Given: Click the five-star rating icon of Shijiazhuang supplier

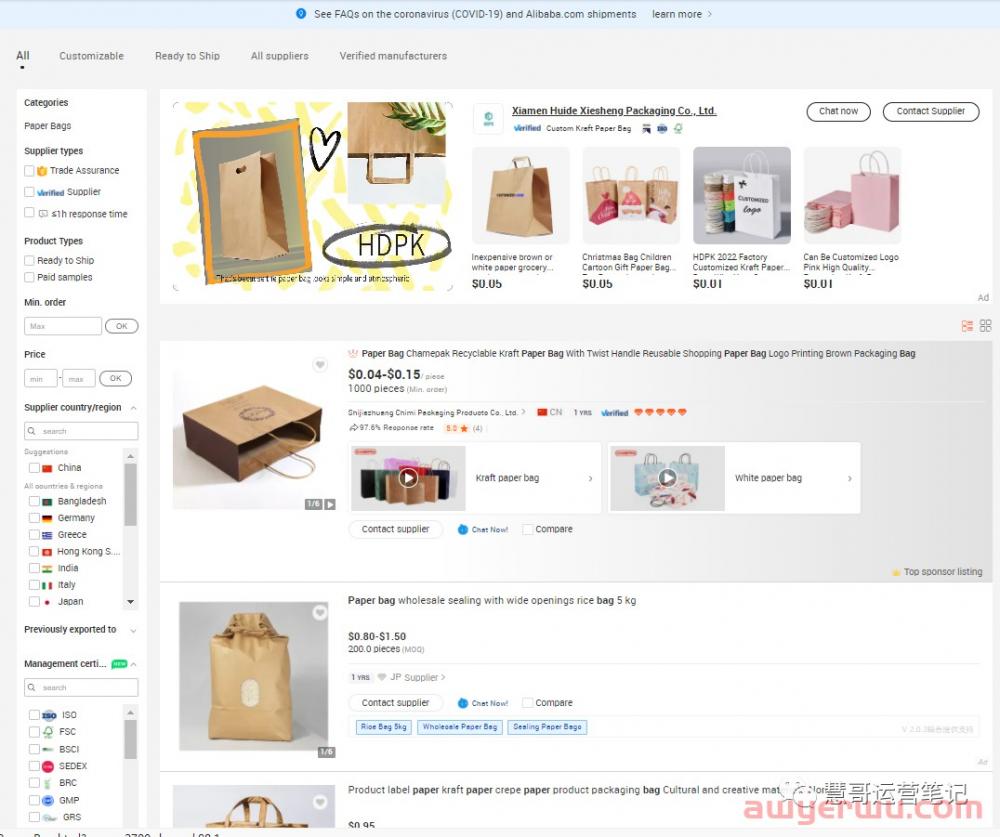Looking at the screenshot, I should coord(659,412).
